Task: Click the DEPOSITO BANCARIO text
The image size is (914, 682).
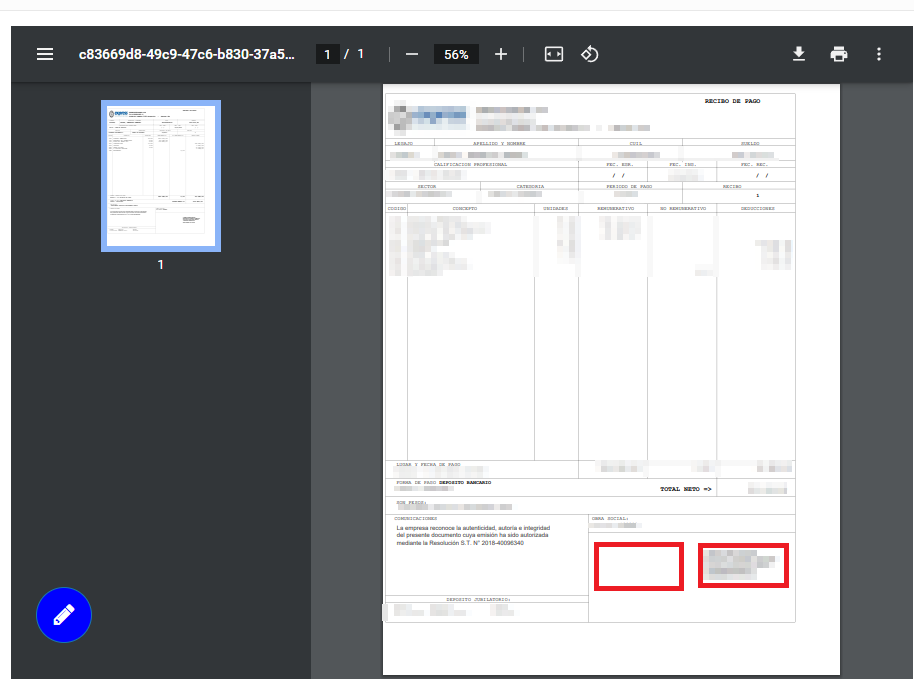Action: coord(465,482)
